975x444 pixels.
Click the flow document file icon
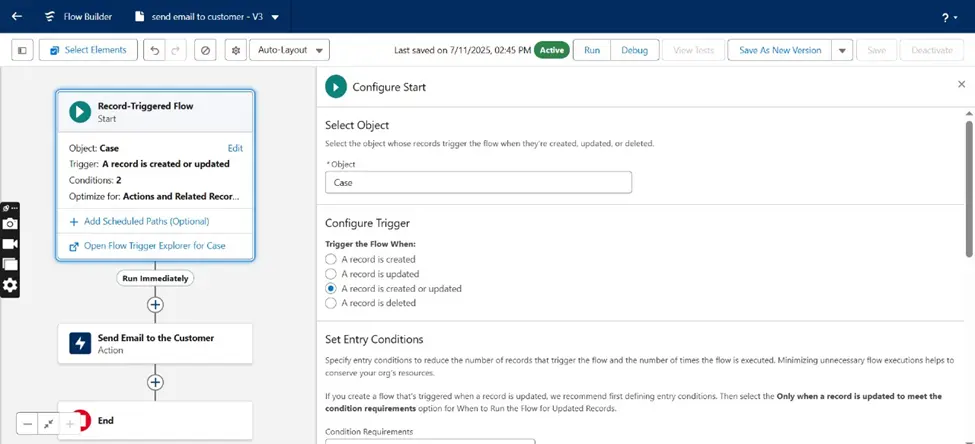pyautogui.click(x=140, y=17)
